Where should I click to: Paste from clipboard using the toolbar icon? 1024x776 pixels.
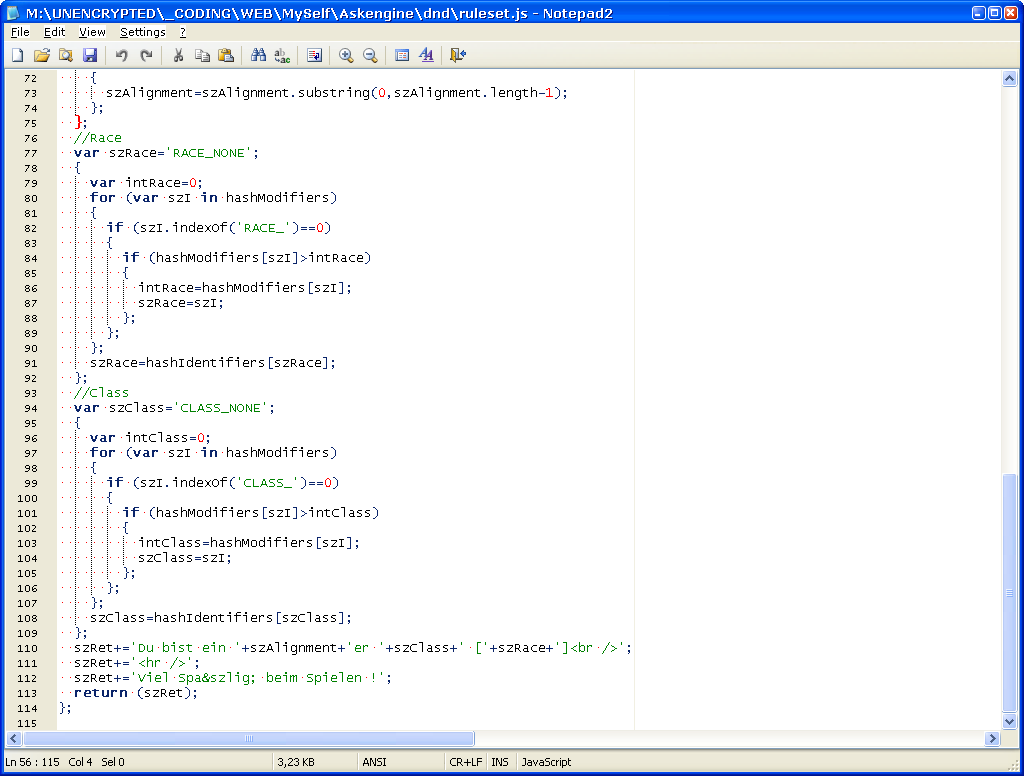226,56
